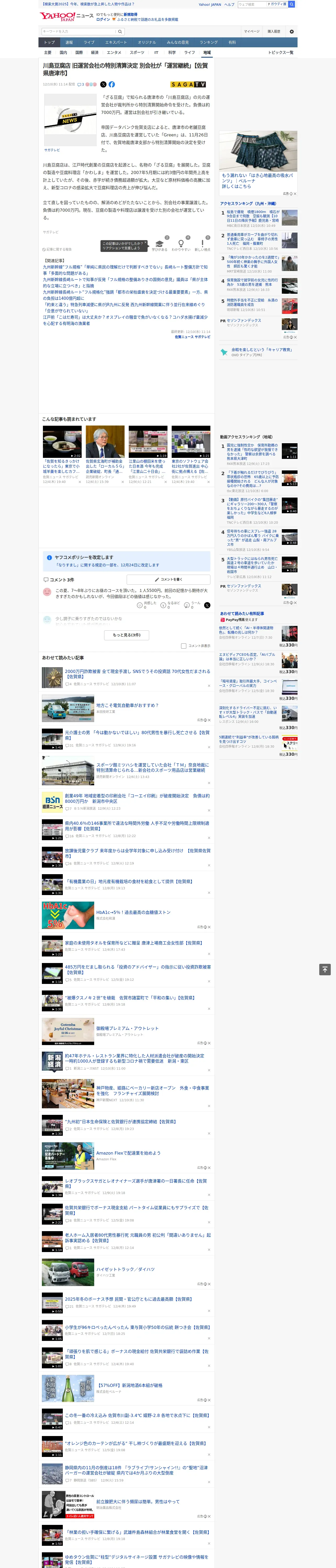Close the Amazon Flex ad

[209, 1167]
